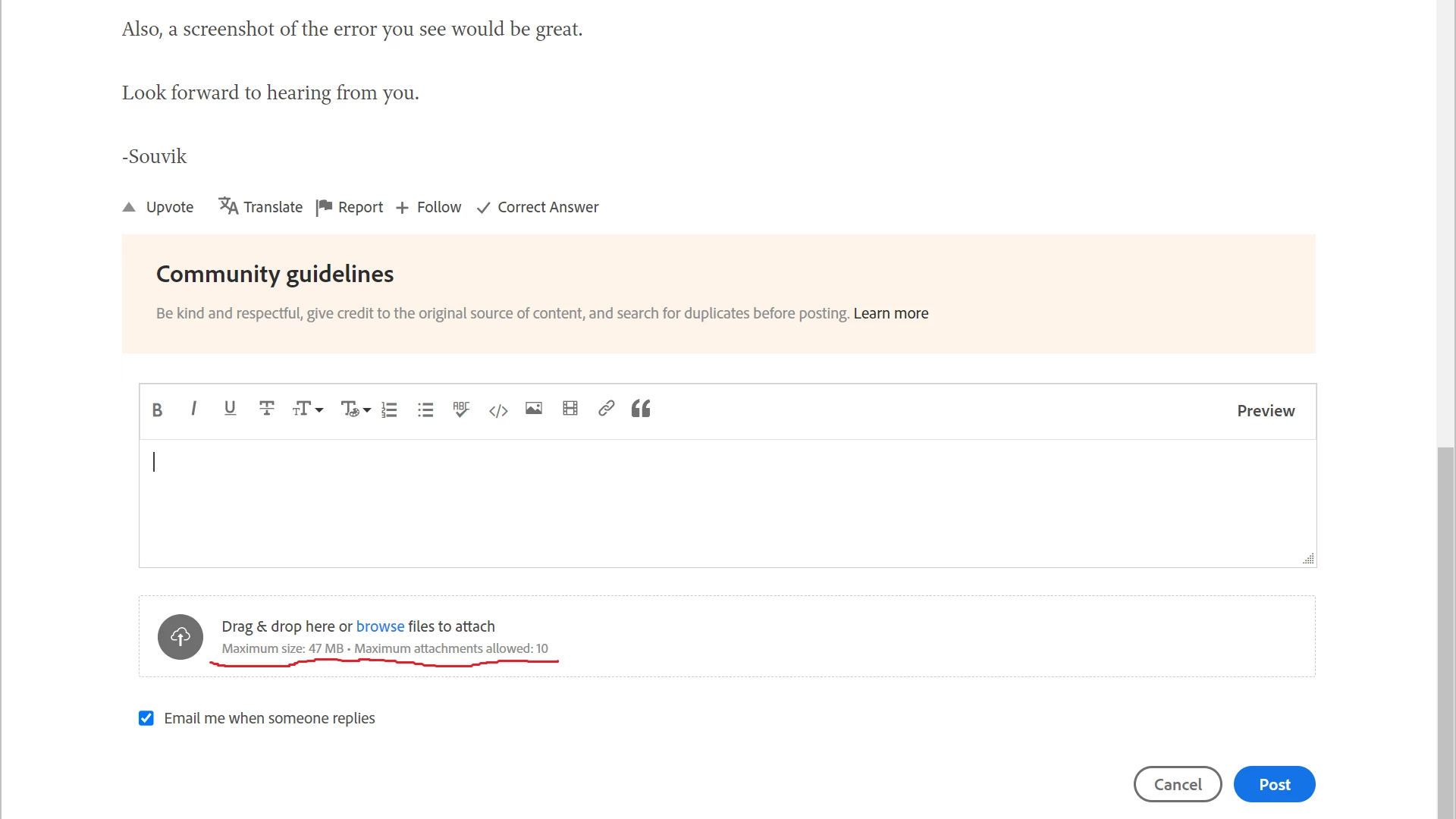Uncheck Email me when someone replies
The height and width of the screenshot is (819, 1456).
[x=146, y=718]
